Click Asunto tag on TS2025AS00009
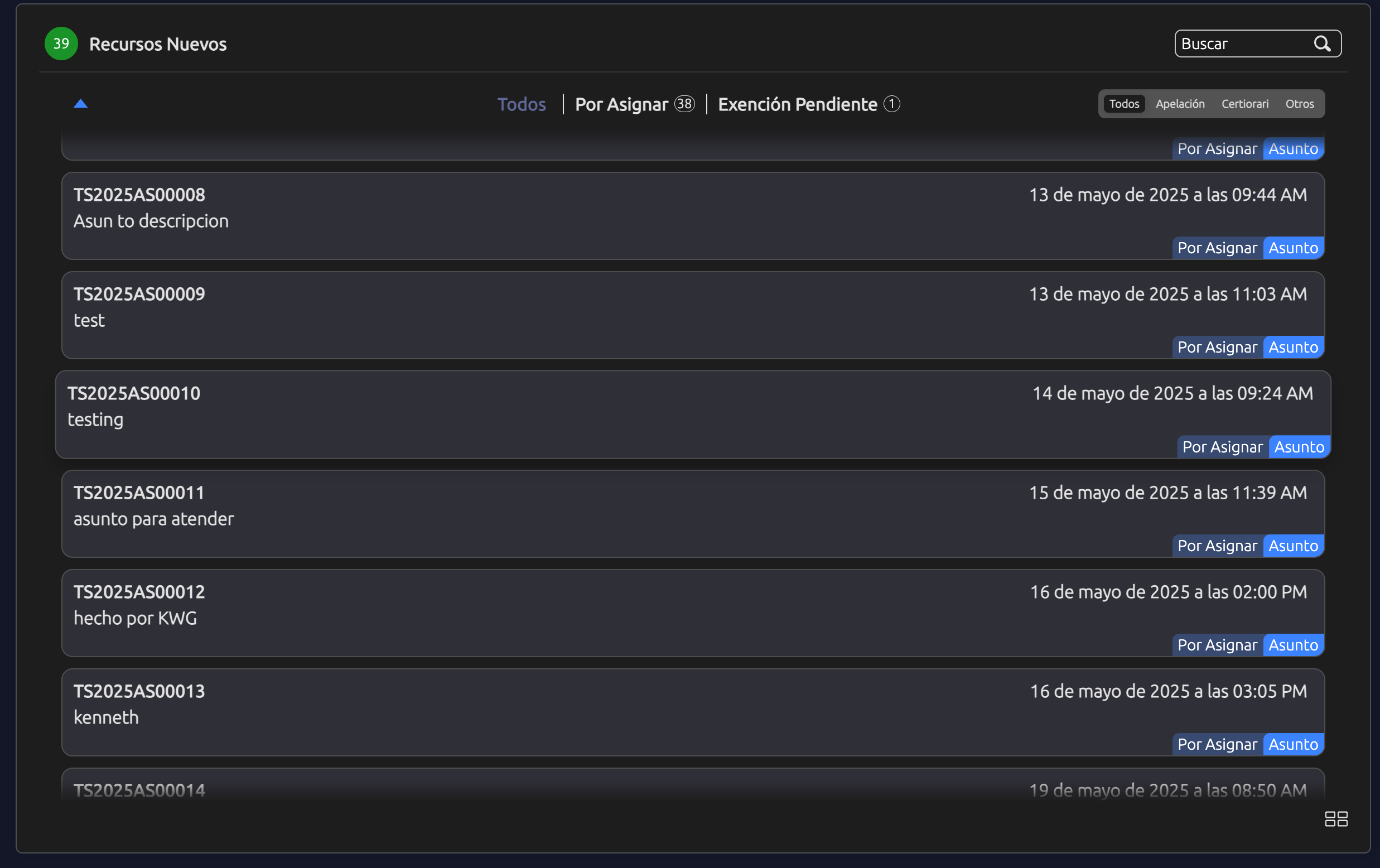The height and width of the screenshot is (868, 1380). pyautogui.click(x=1293, y=348)
